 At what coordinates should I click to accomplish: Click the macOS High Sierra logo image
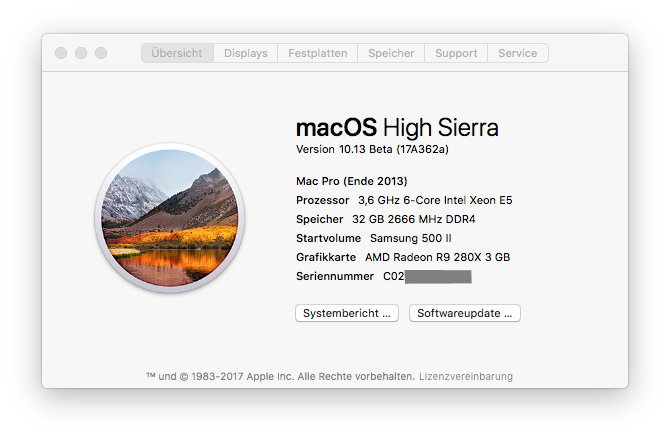(x=168, y=217)
